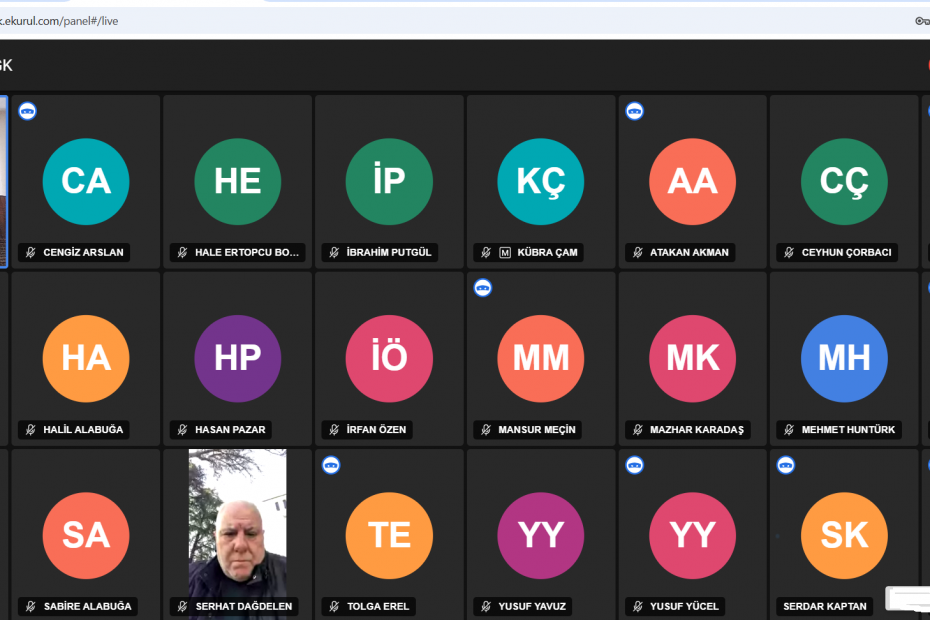Click the muted microphone icon for Cengiz Arslan
Image resolution: width=930 pixels, height=620 pixels.
tap(31, 253)
